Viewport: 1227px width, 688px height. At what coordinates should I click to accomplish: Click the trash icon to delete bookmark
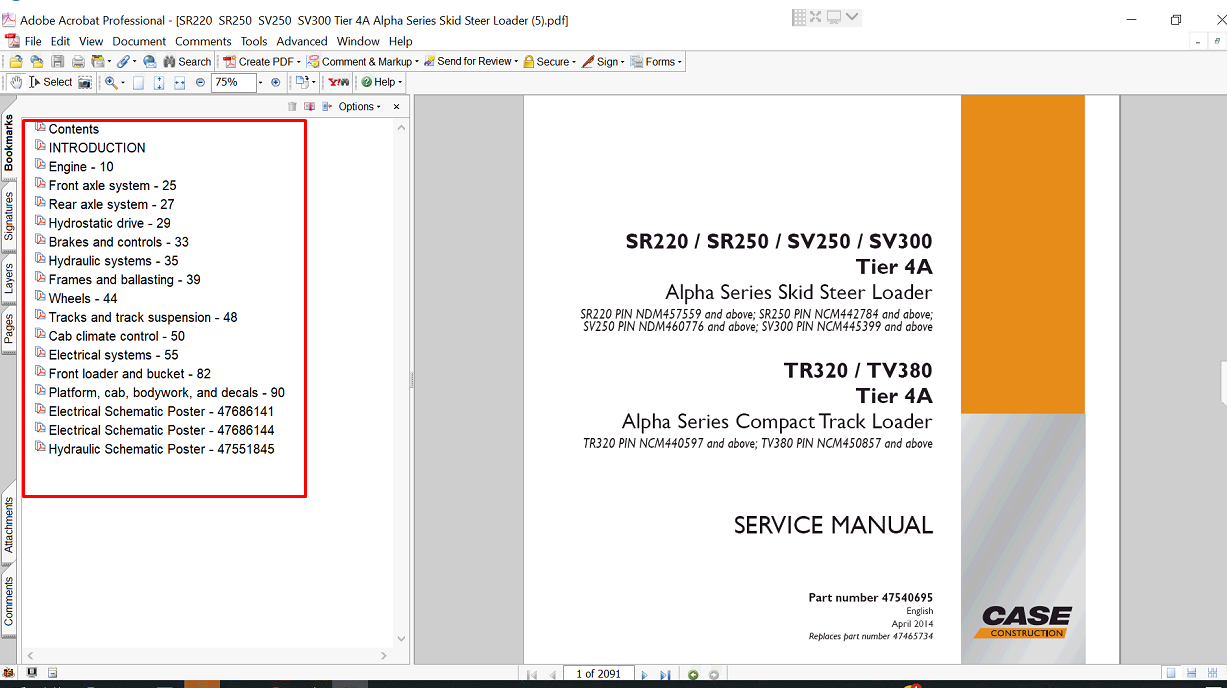(292, 107)
